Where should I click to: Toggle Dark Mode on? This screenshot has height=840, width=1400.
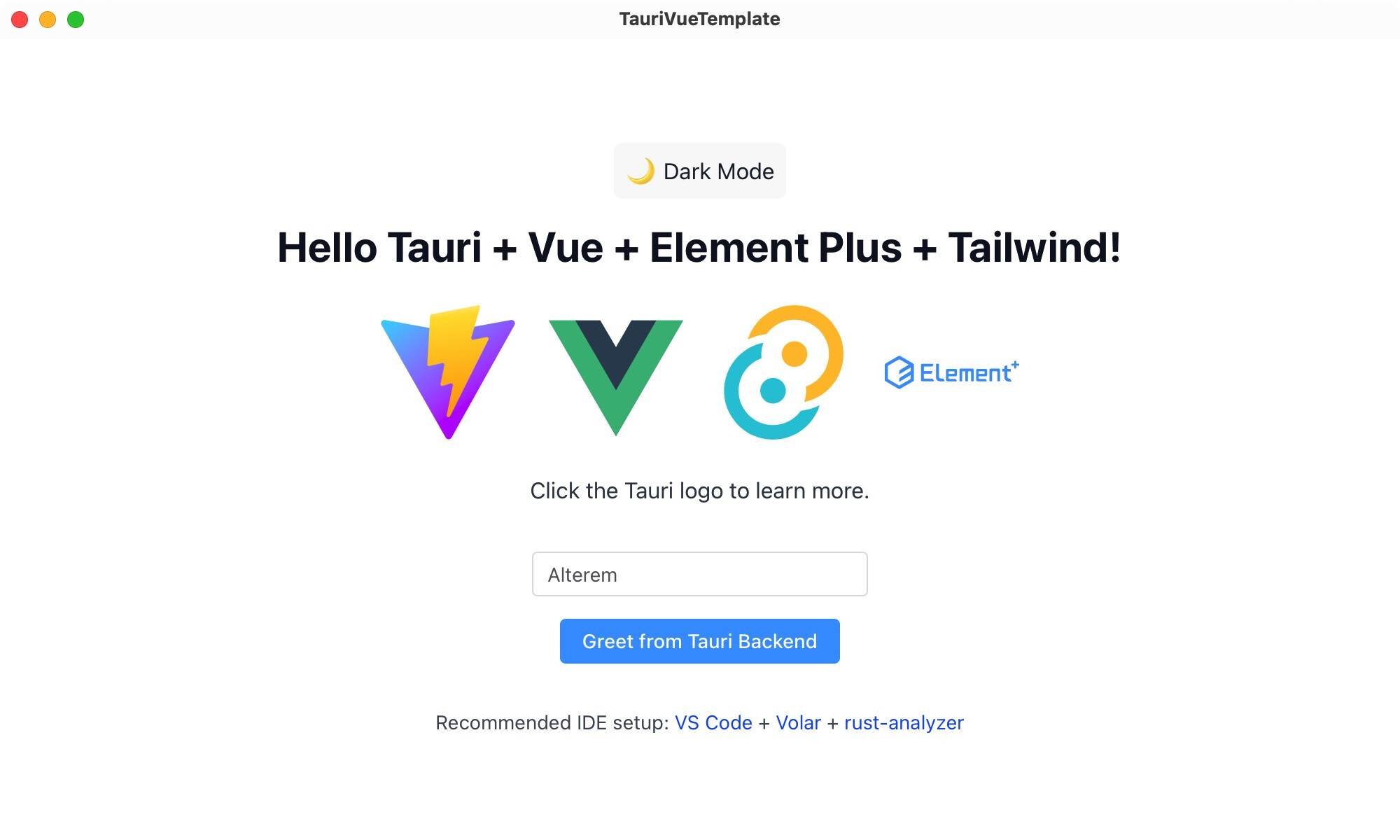tap(700, 171)
